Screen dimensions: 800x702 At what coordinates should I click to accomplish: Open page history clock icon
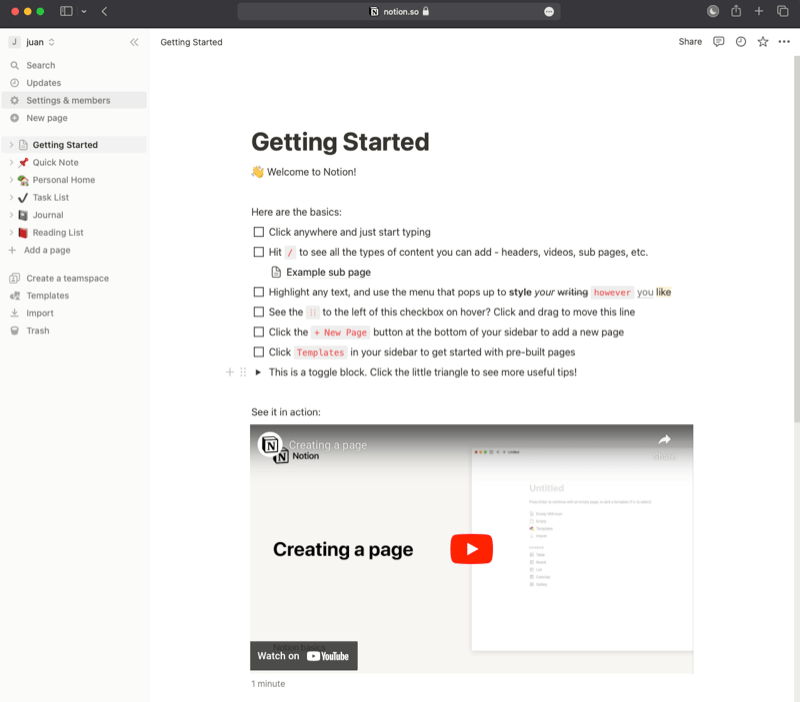click(x=741, y=42)
